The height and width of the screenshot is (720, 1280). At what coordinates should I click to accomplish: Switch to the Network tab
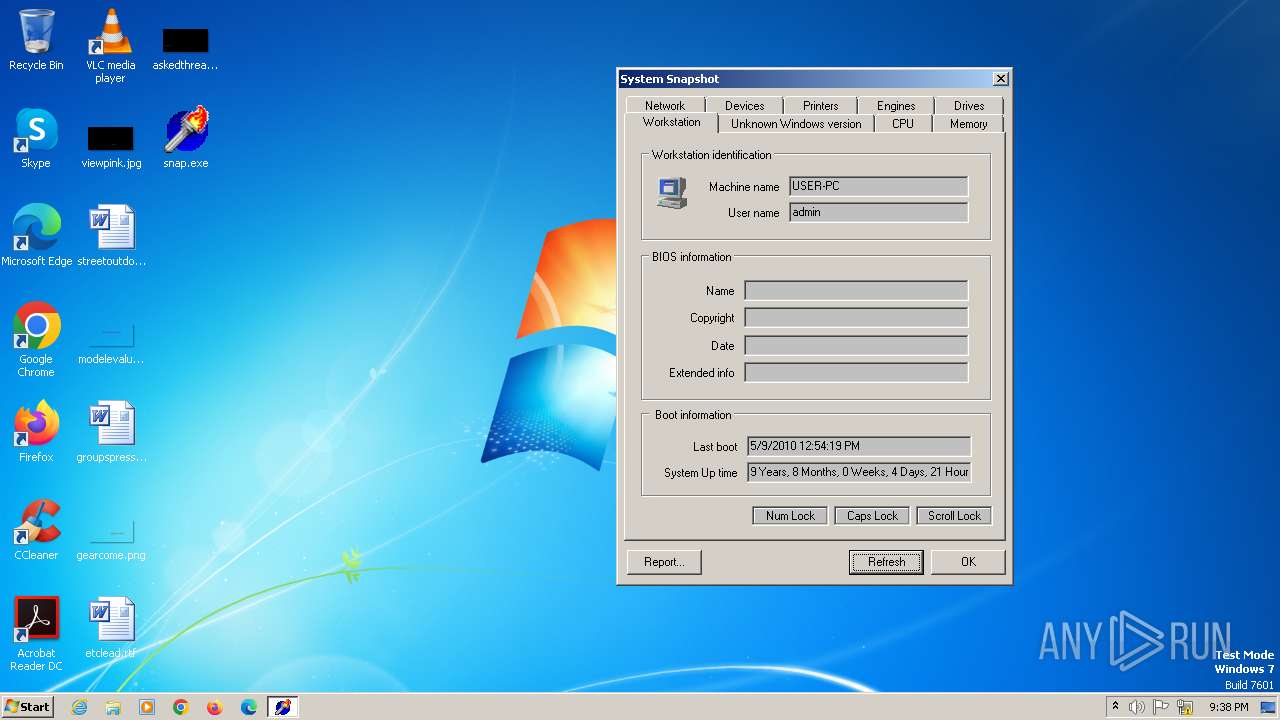click(x=665, y=105)
